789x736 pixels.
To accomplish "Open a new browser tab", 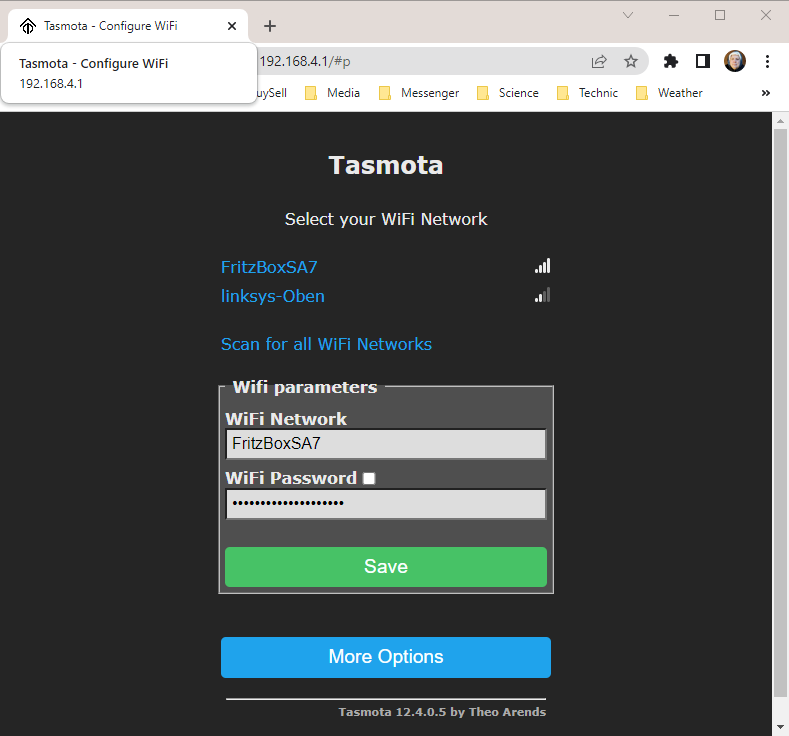I will click(270, 26).
